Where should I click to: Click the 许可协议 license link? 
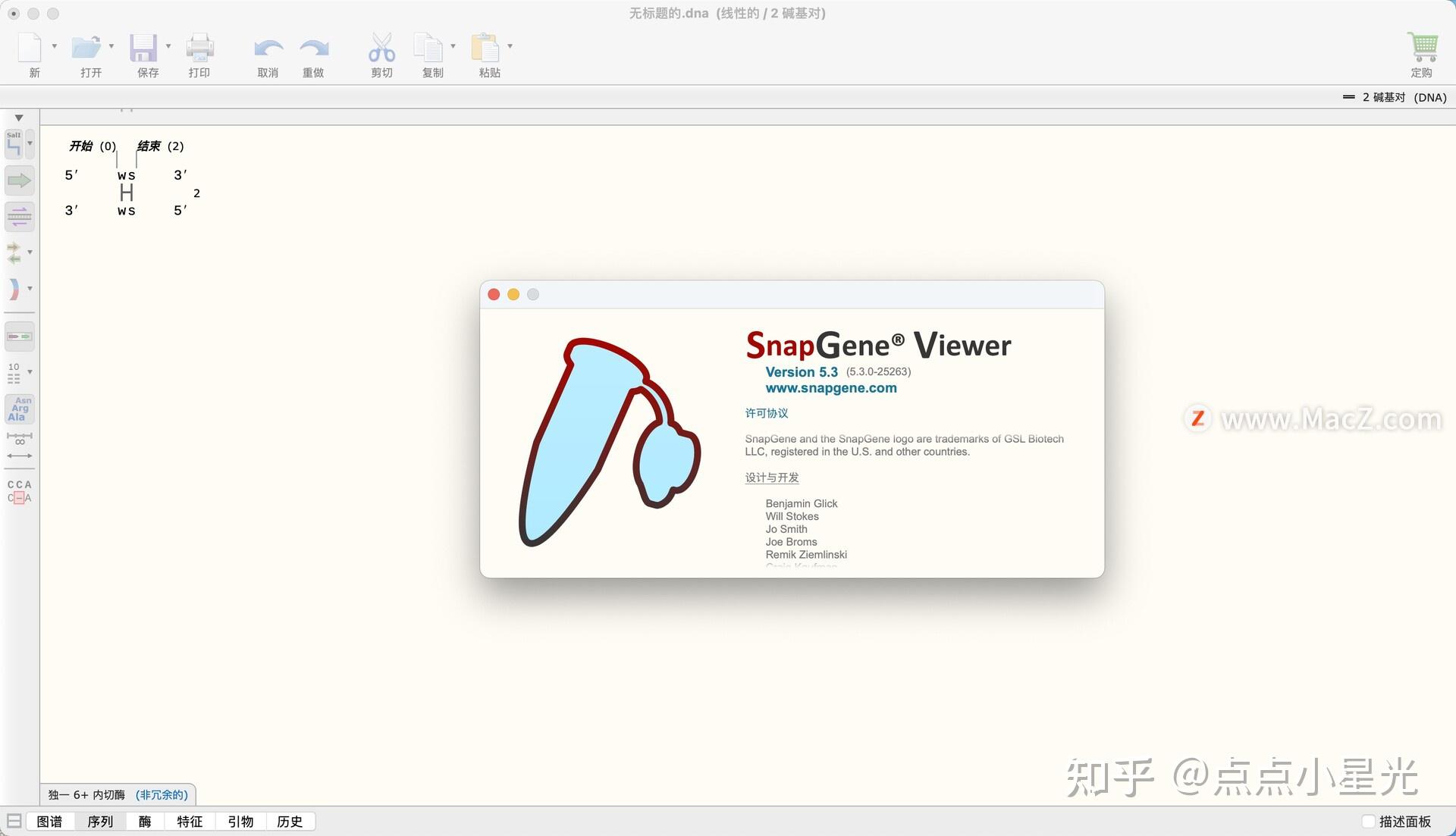point(767,413)
